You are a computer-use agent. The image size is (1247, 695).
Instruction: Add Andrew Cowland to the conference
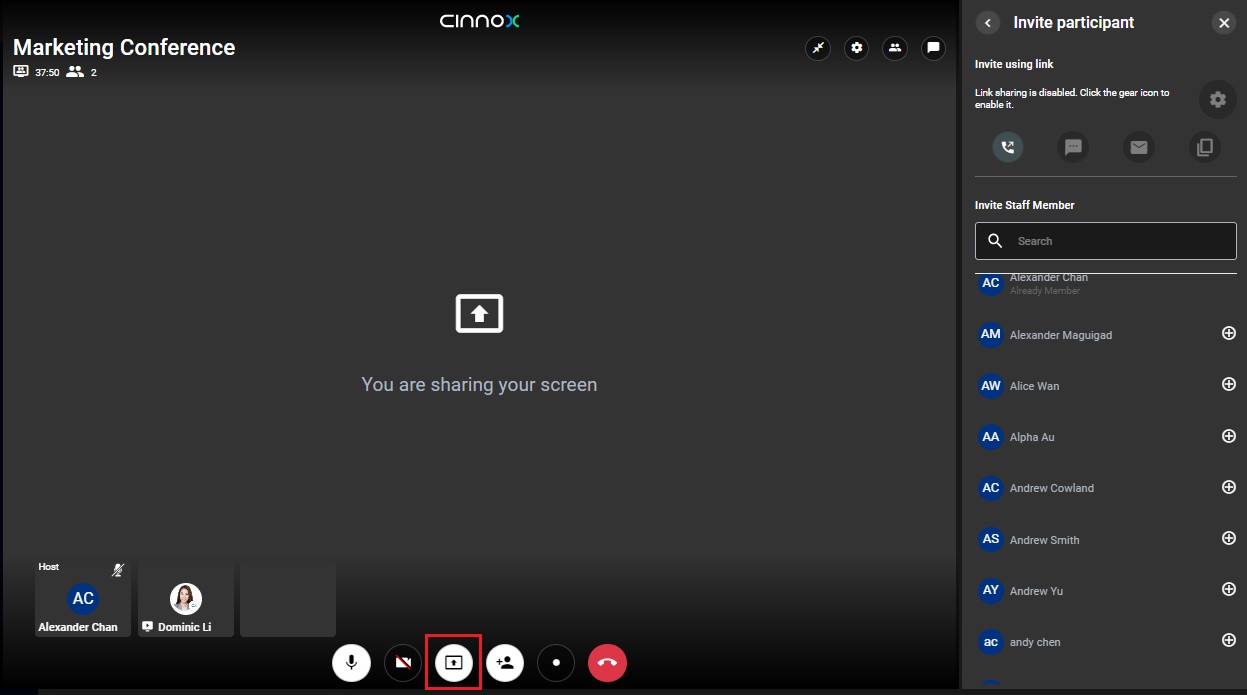(1229, 487)
